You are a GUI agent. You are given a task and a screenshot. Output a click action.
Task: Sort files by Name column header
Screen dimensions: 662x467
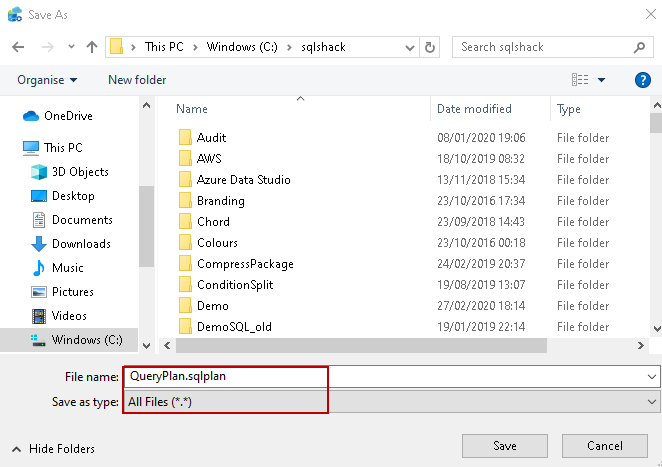click(x=192, y=109)
